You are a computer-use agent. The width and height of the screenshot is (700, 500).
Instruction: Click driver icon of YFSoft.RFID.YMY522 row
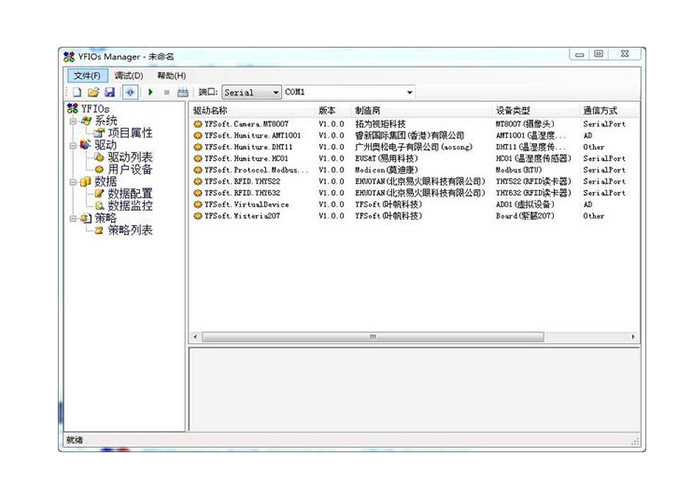point(198,182)
